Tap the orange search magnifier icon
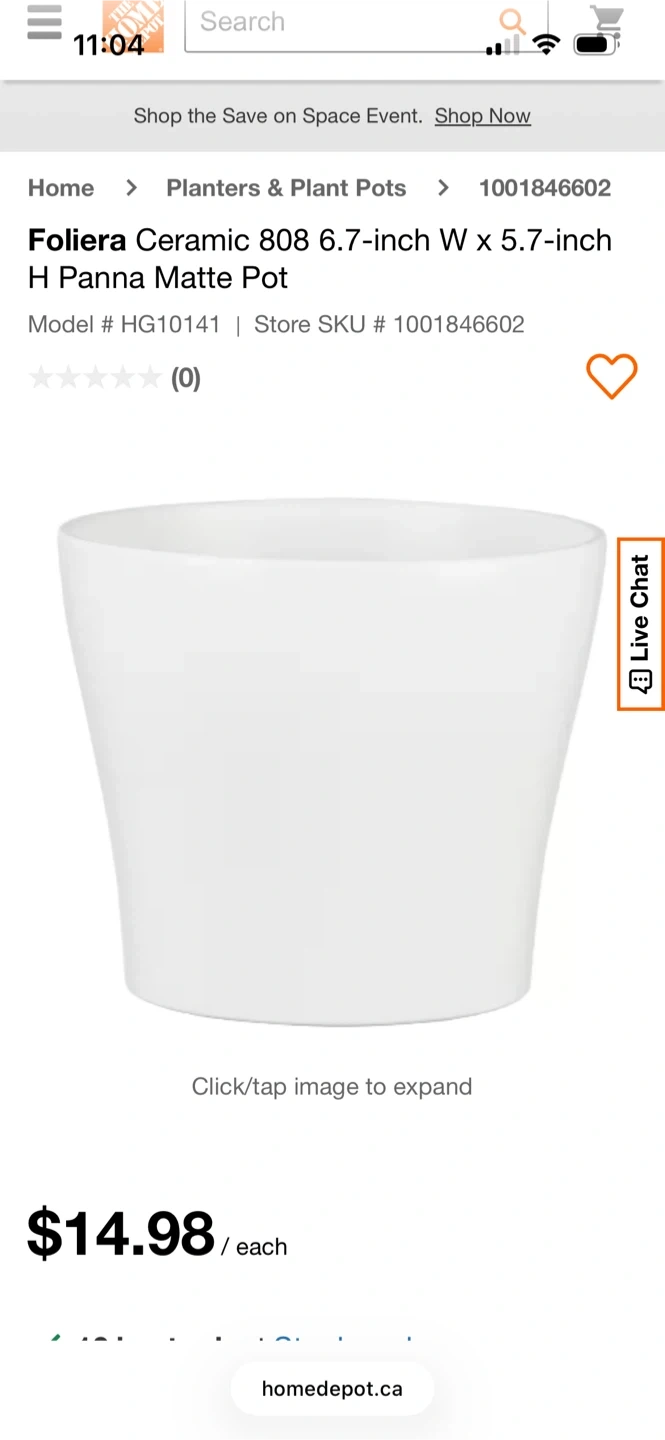Image resolution: width=665 pixels, height=1440 pixels. [x=513, y=22]
